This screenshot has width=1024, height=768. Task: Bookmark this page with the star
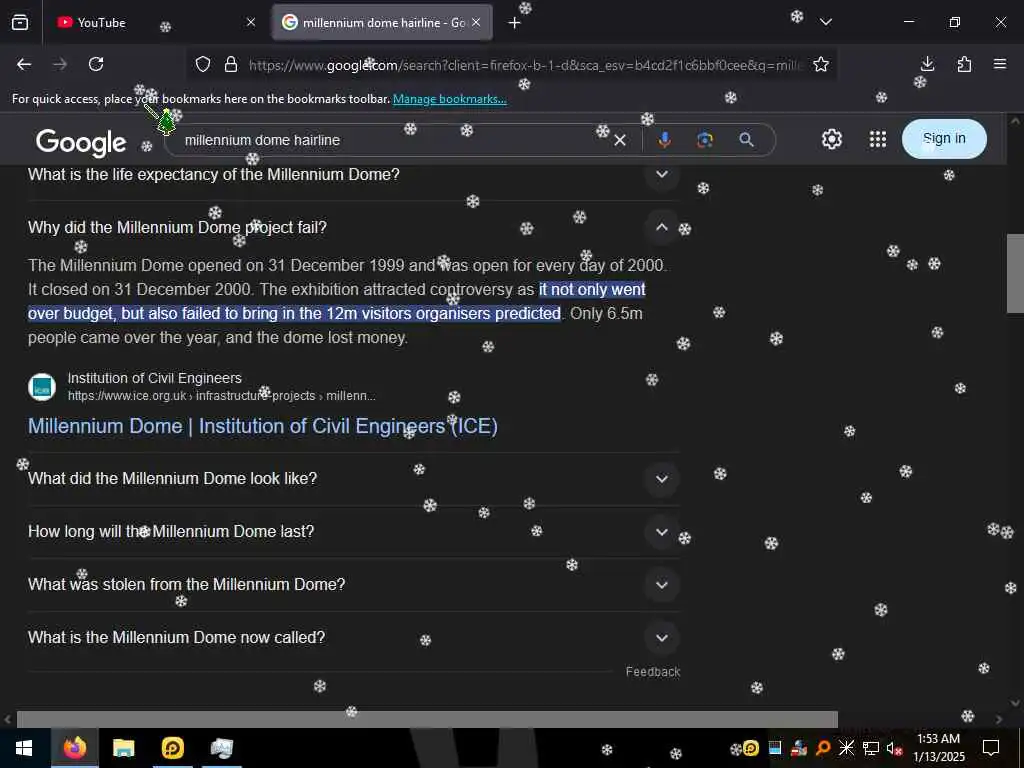pyautogui.click(x=821, y=64)
